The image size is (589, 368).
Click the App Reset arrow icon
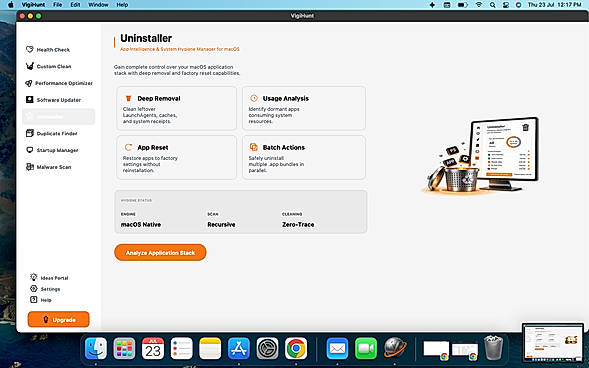coord(128,147)
